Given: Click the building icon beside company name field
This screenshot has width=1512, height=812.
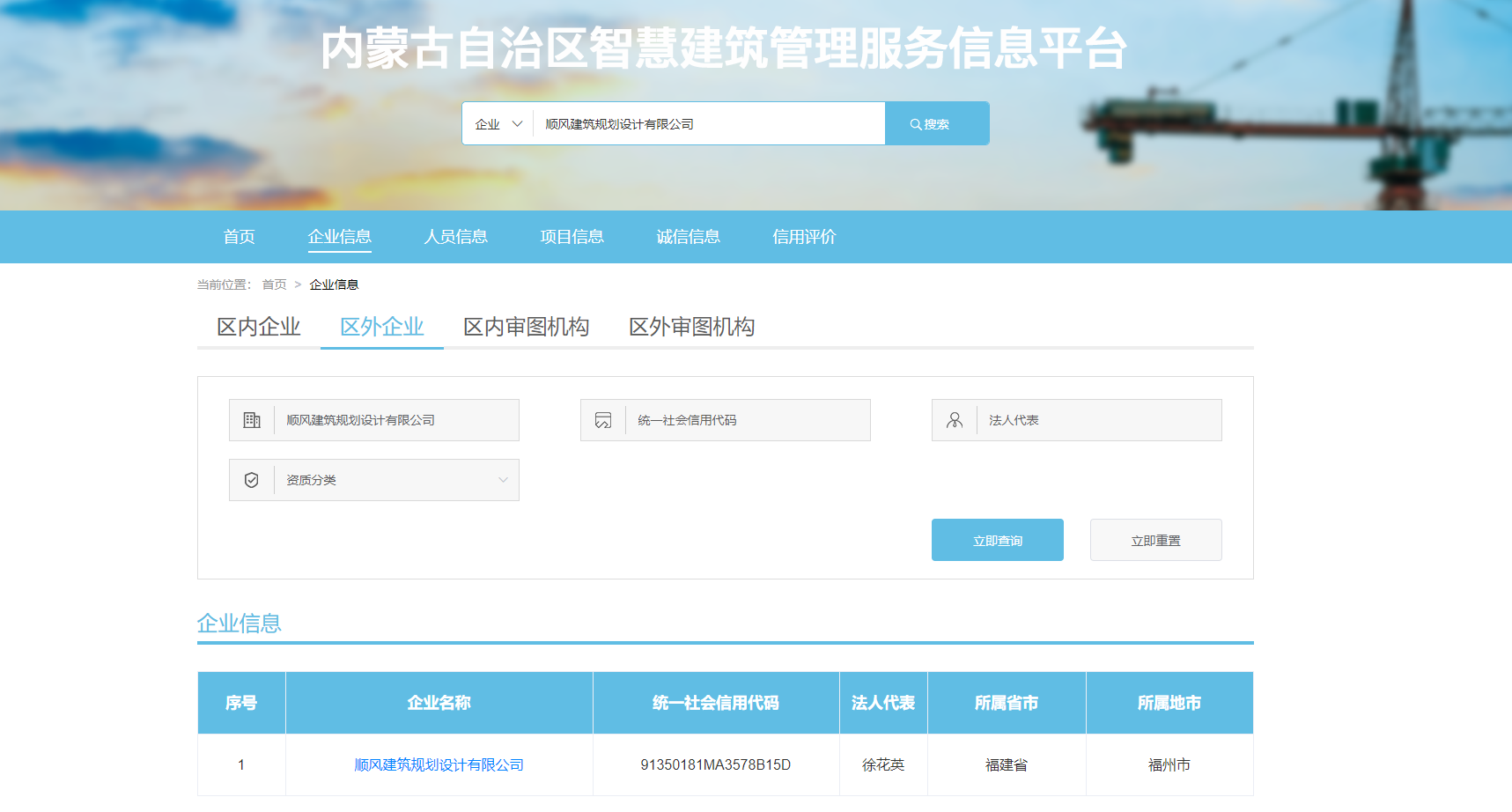Looking at the screenshot, I should (252, 420).
